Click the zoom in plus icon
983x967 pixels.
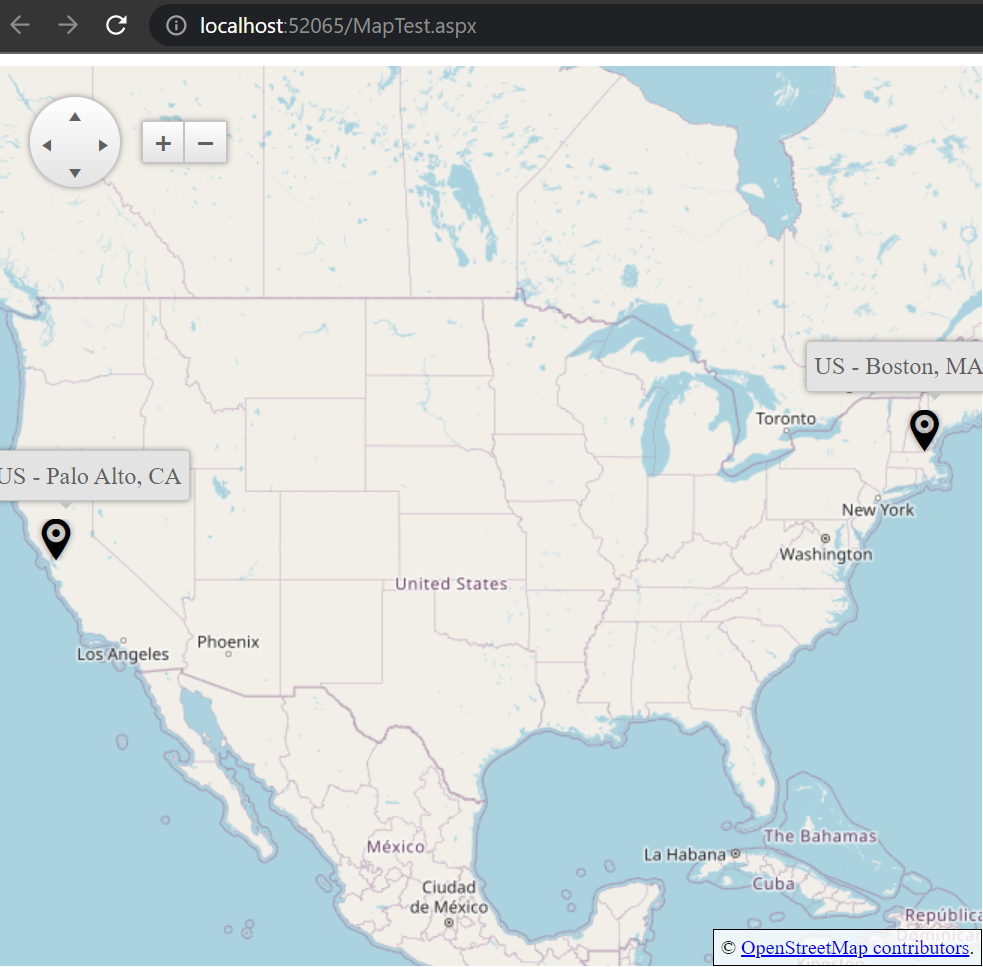click(x=162, y=142)
